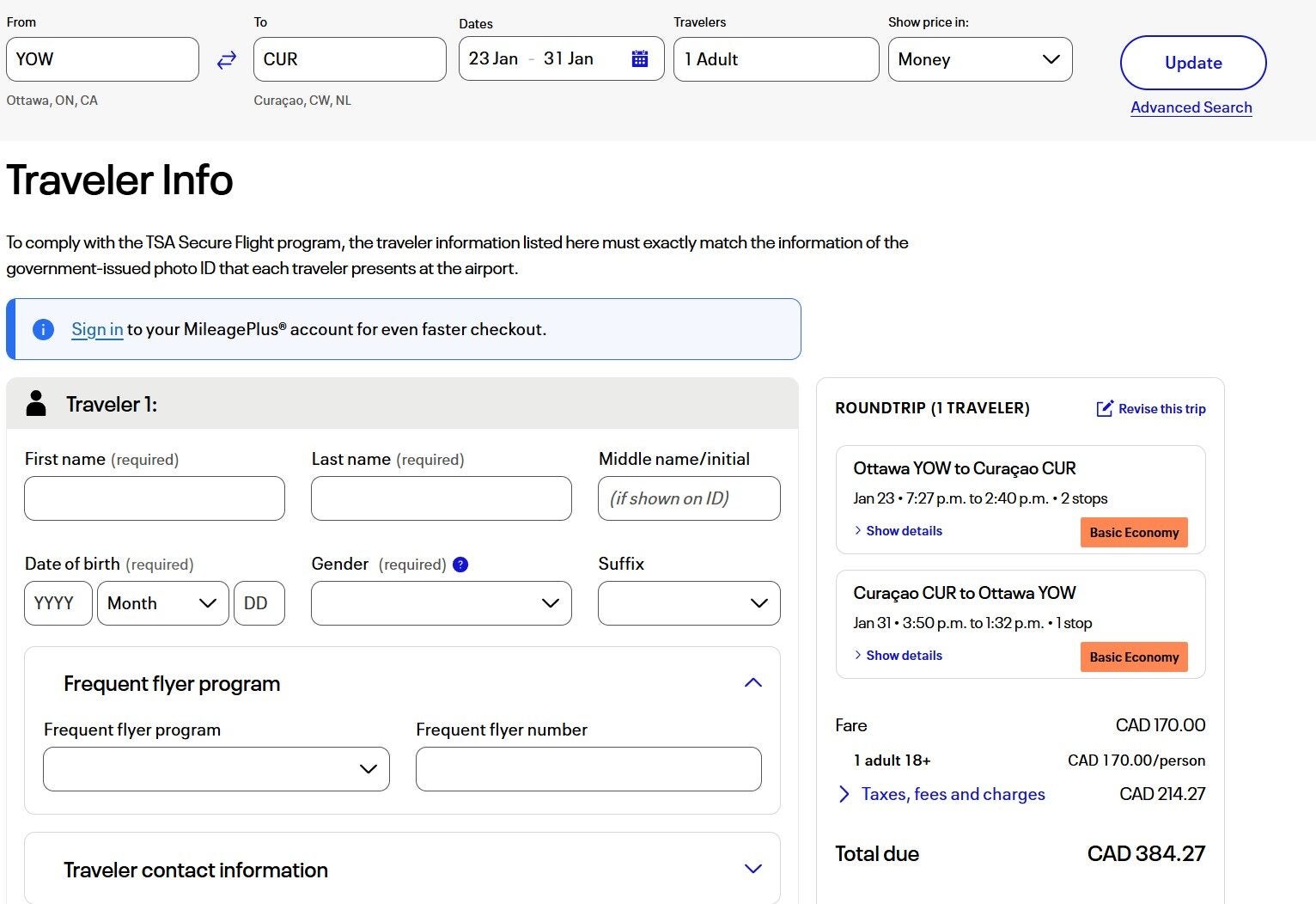Open the birth Month dropdown
Image resolution: width=1316 pixels, height=904 pixels.
click(162, 603)
